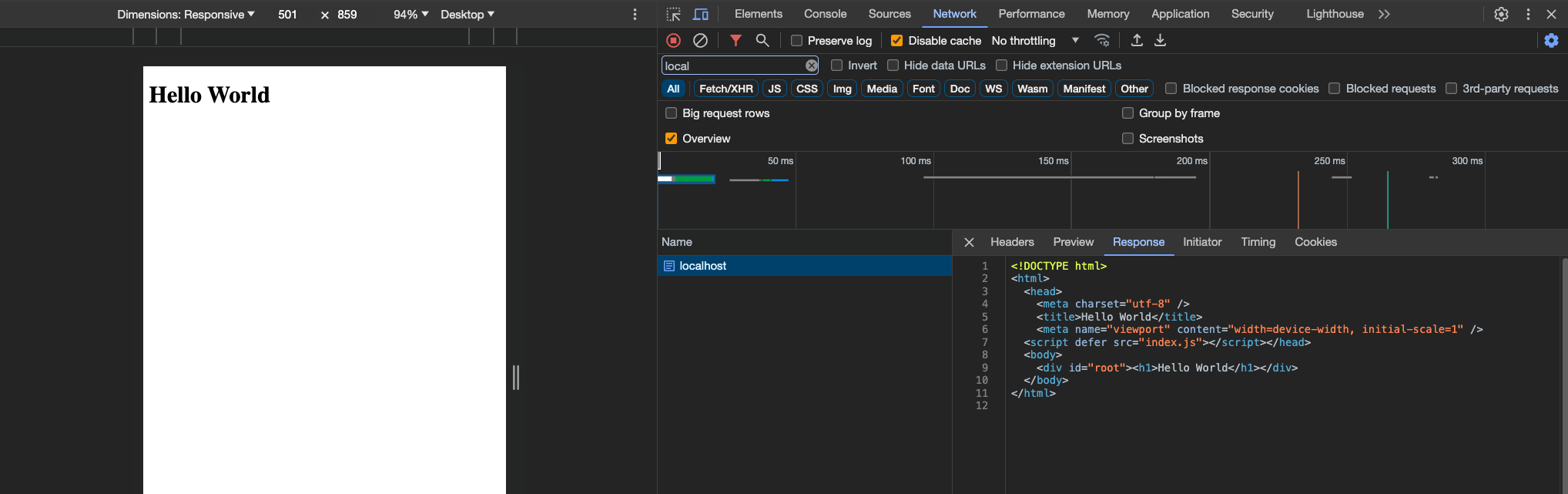
Task: Toggle the device toolbar icon
Action: click(x=701, y=14)
